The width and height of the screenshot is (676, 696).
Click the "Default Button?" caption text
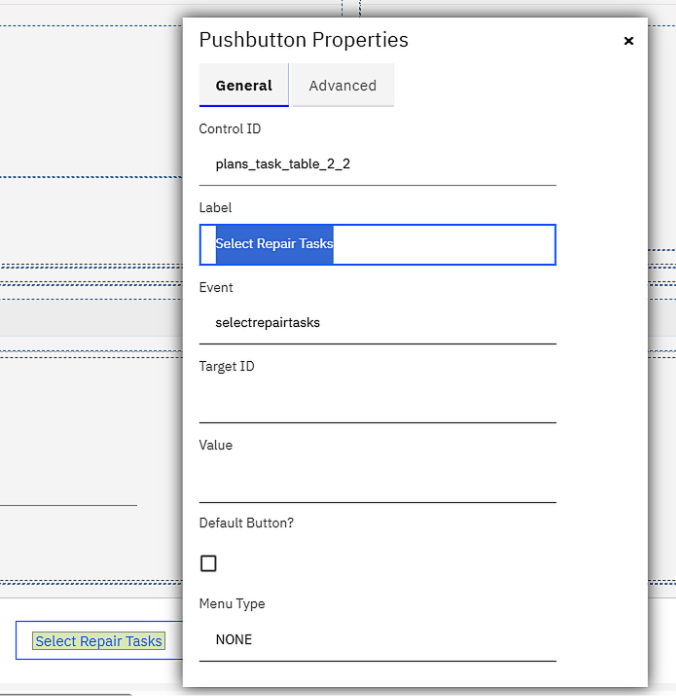tap(246, 523)
